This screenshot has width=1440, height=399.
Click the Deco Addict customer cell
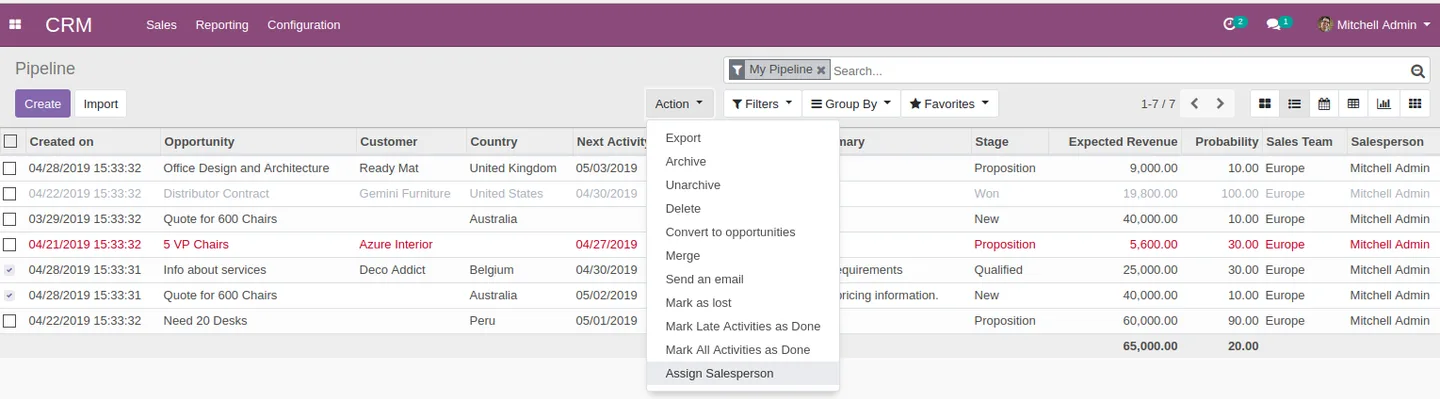pyautogui.click(x=393, y=270)
